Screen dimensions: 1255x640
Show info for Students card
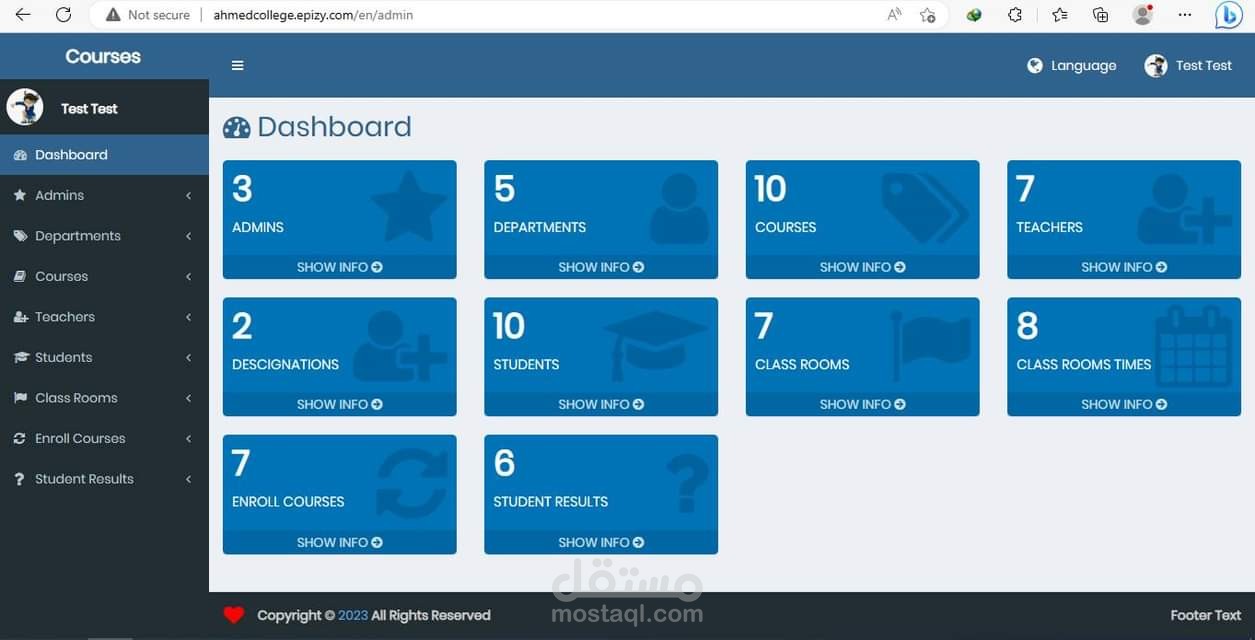(601, 404)
